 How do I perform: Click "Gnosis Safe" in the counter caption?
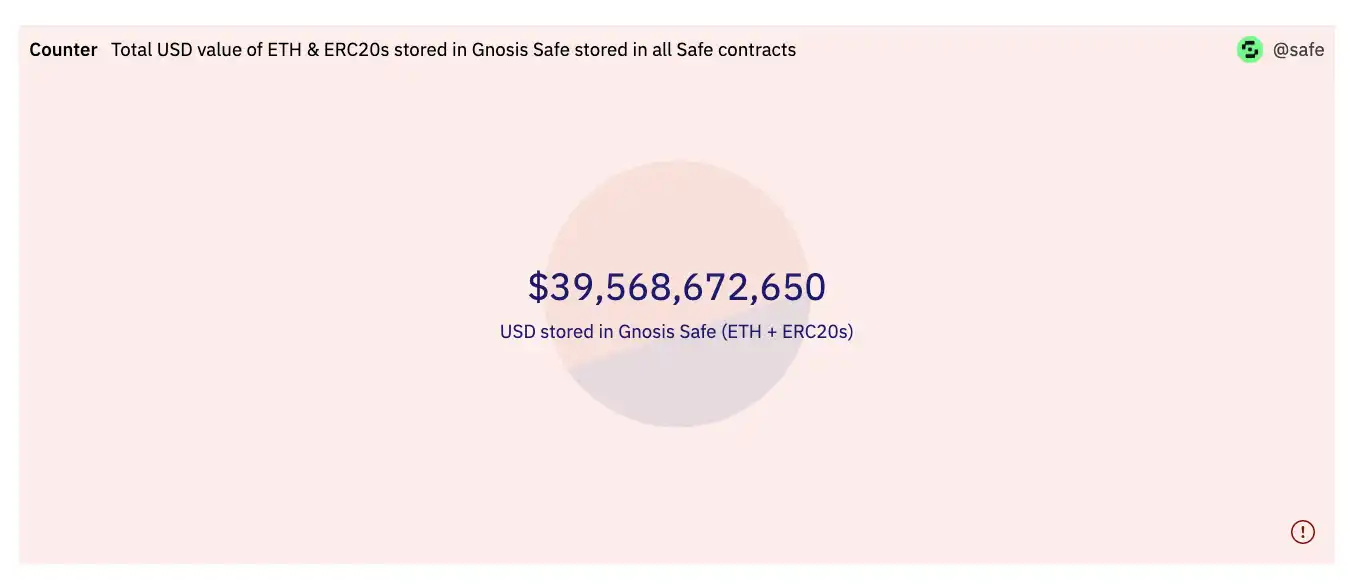(x=667, y=331)
